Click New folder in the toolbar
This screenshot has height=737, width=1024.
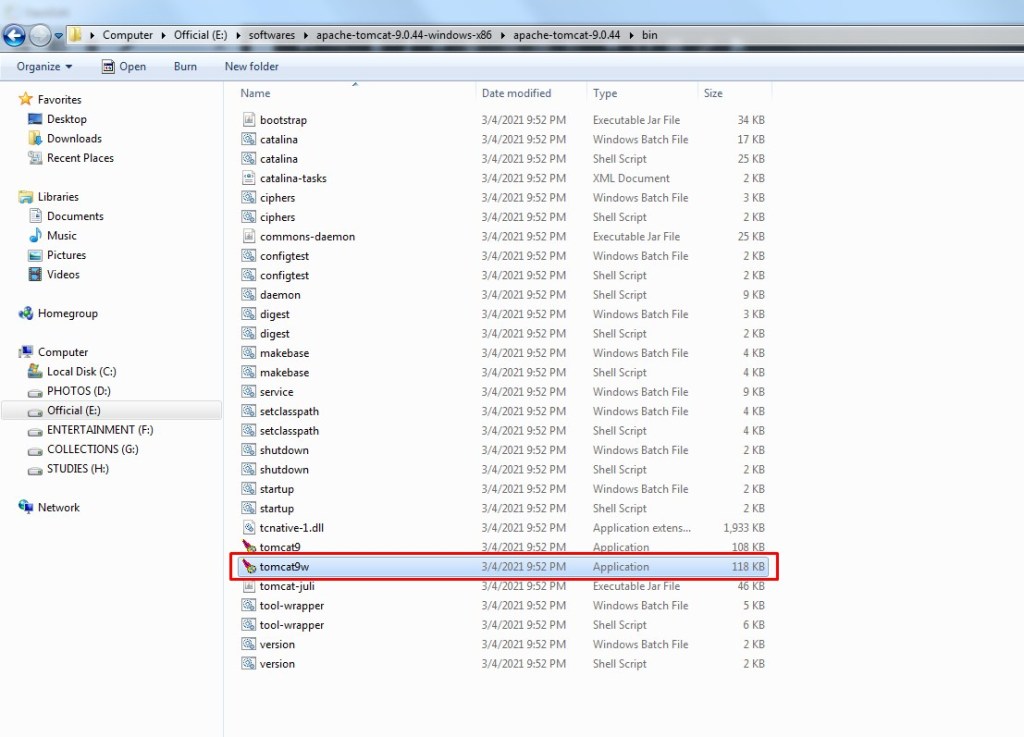click(x=251, y=67)
